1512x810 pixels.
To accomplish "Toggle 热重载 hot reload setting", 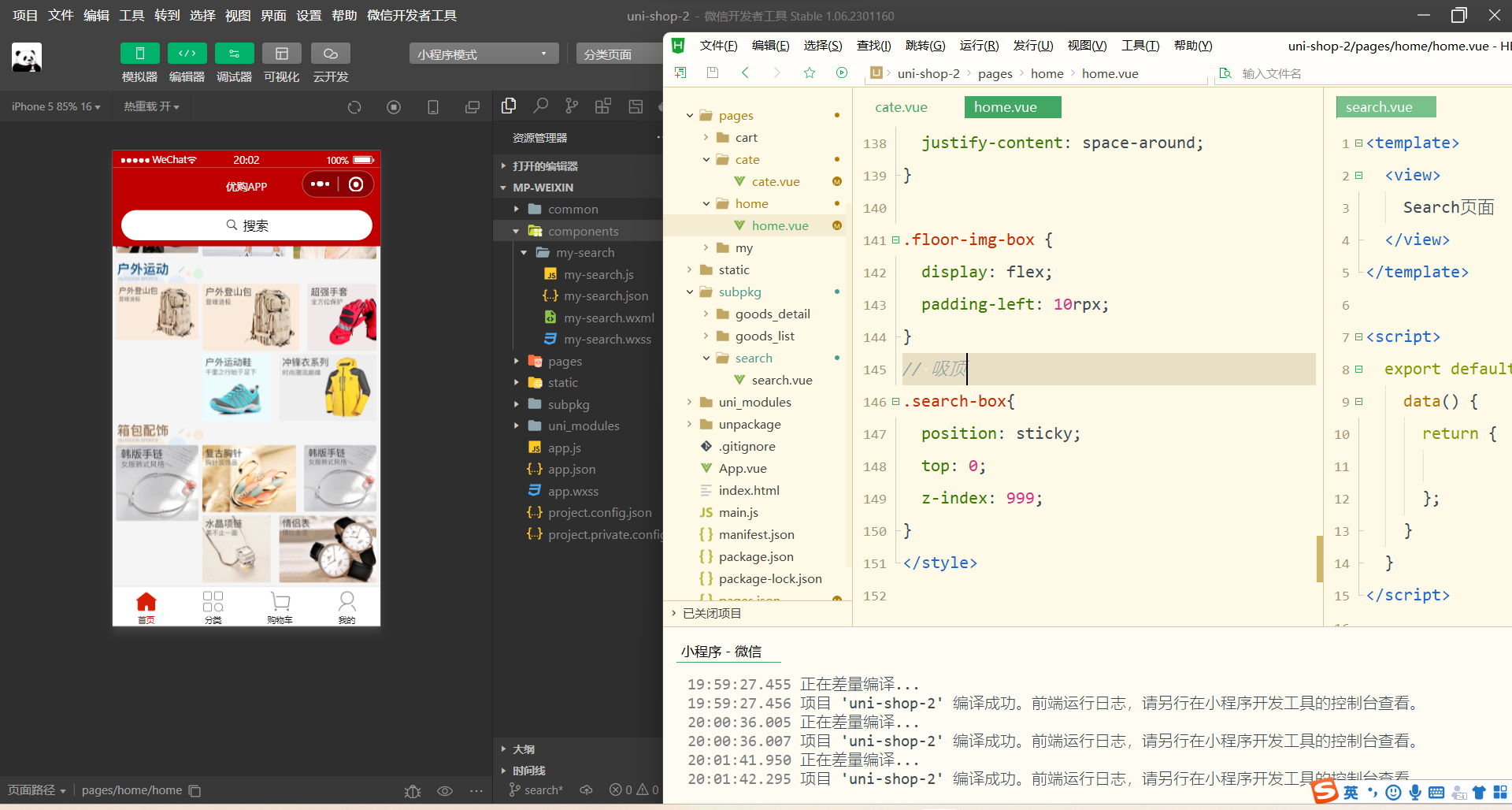I will coord(151,106).
